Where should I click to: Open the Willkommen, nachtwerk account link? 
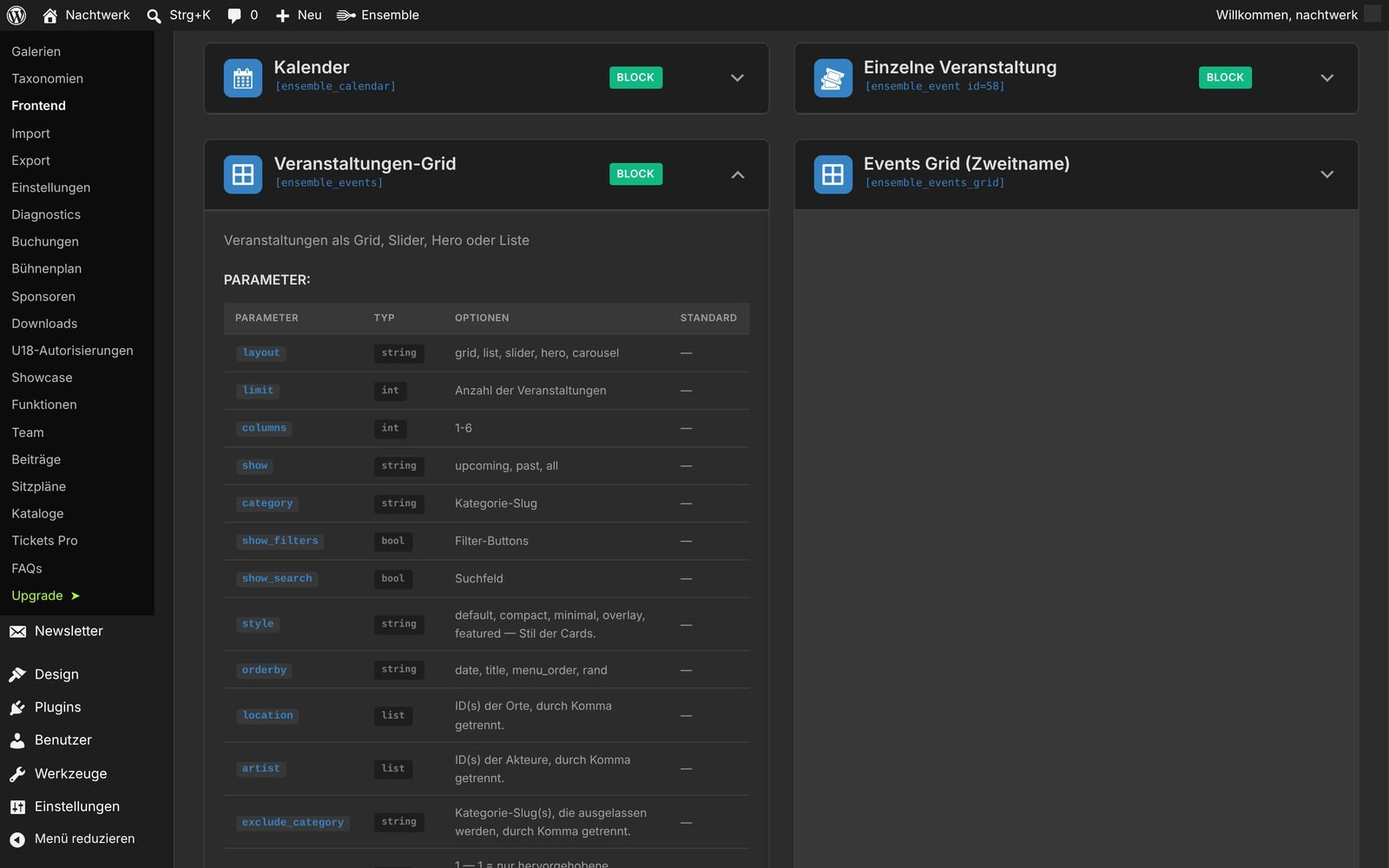click(x=1287, y=15)
